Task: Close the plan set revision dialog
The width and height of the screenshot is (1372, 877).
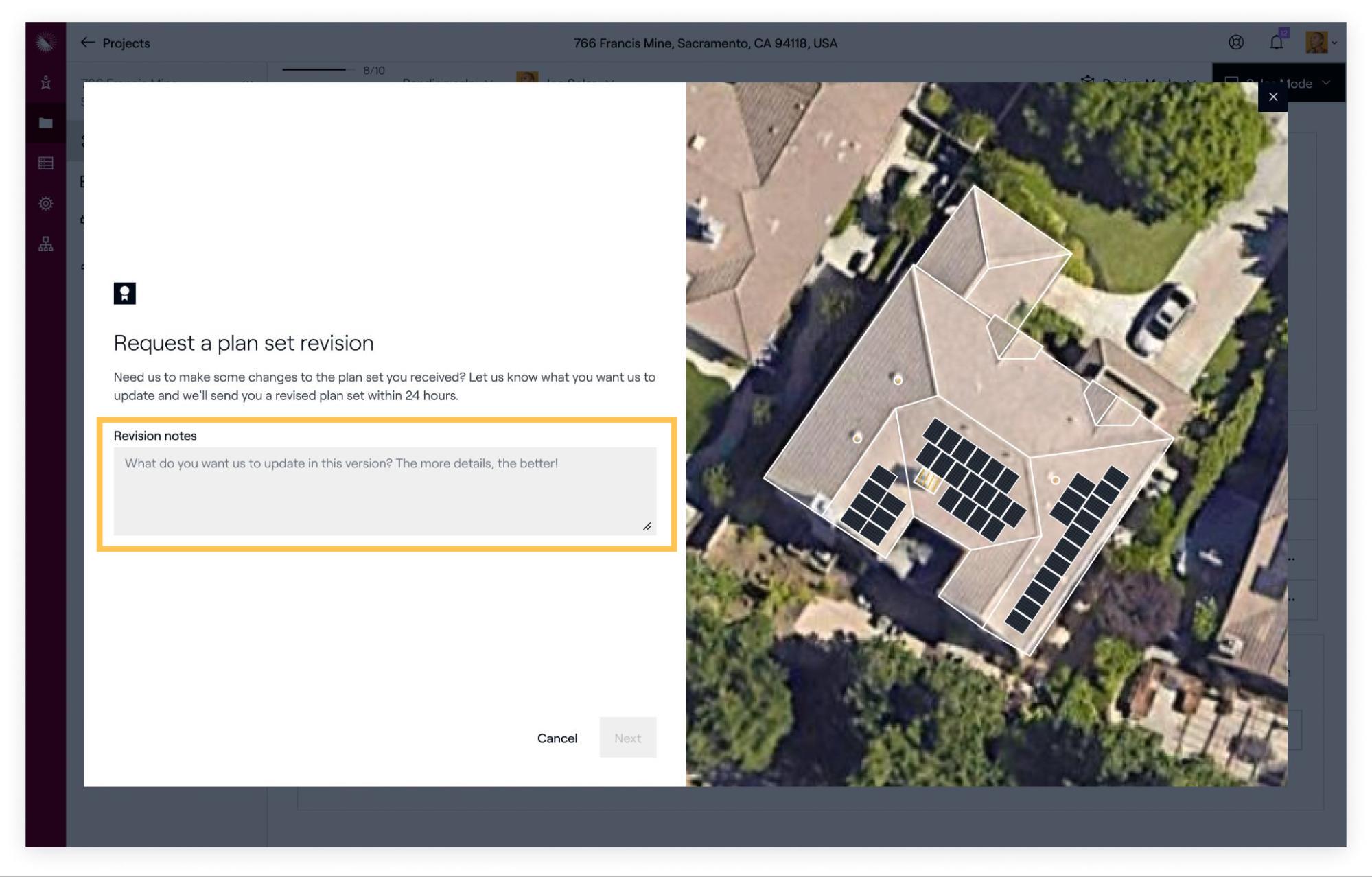Action: pos(1272,97)
